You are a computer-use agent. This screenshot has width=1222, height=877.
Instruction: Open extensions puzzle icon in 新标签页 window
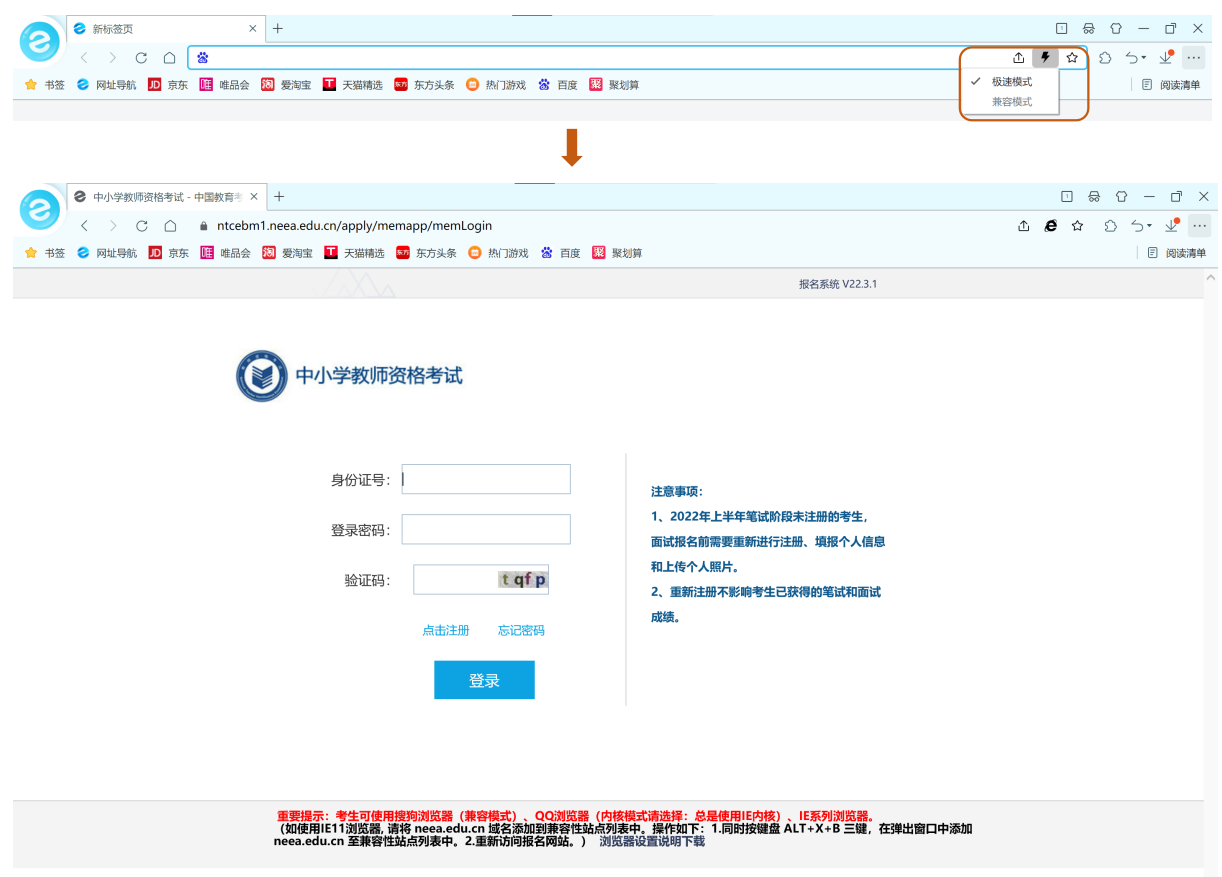(1105, 58)
